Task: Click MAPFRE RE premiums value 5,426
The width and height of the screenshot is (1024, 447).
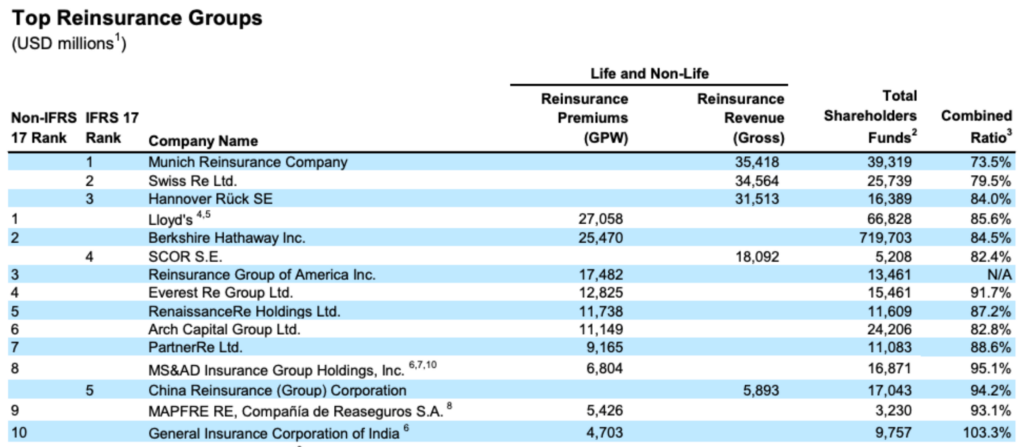Action: (x=605, y=412)
